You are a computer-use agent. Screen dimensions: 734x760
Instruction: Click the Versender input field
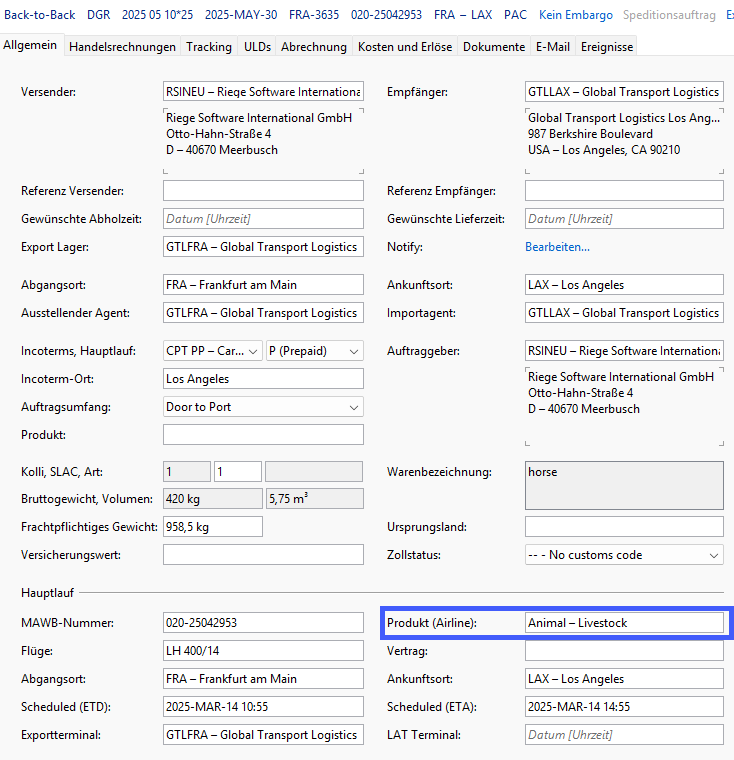coord(263,92)
